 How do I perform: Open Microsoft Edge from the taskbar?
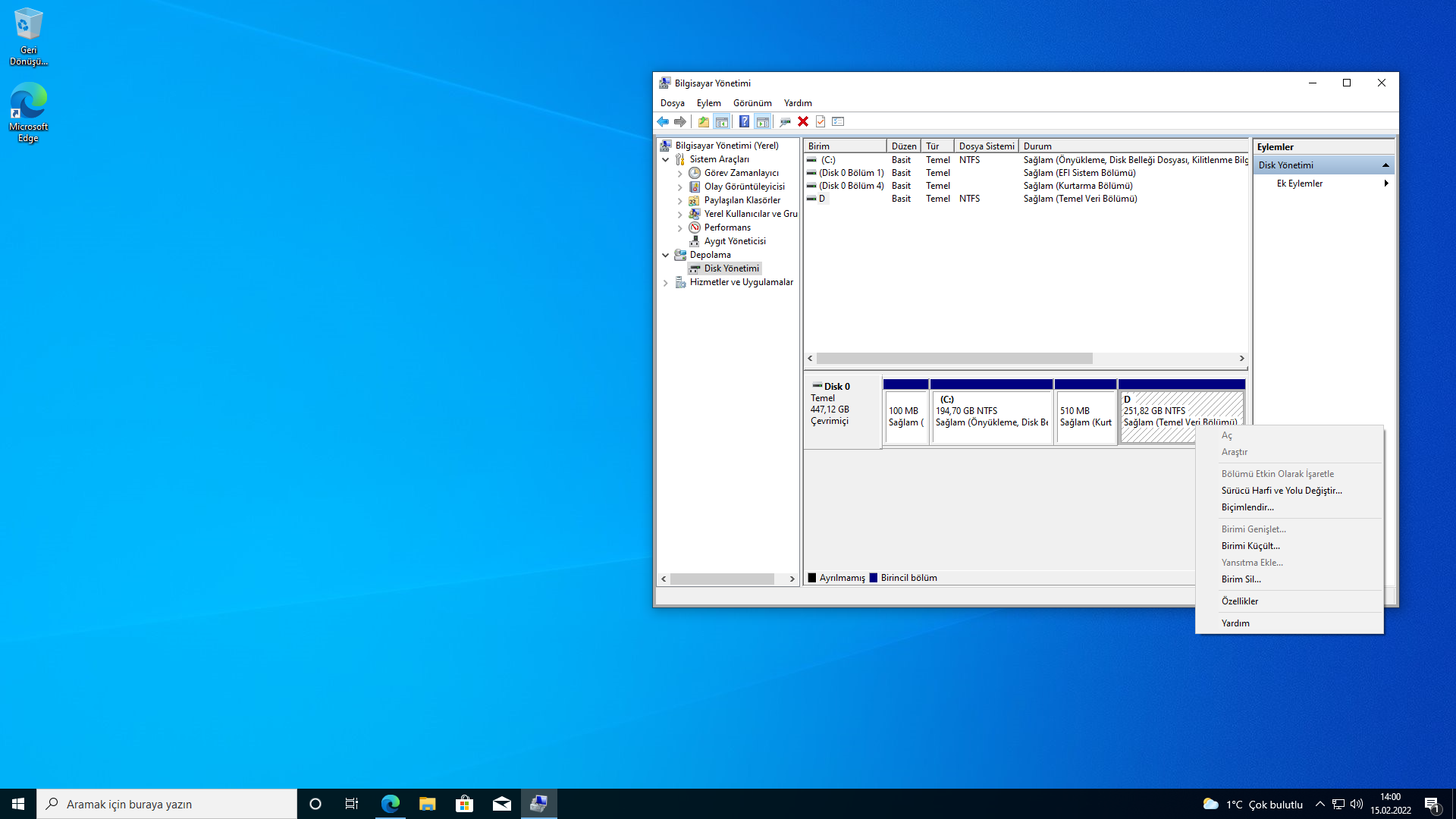point(390,804)
